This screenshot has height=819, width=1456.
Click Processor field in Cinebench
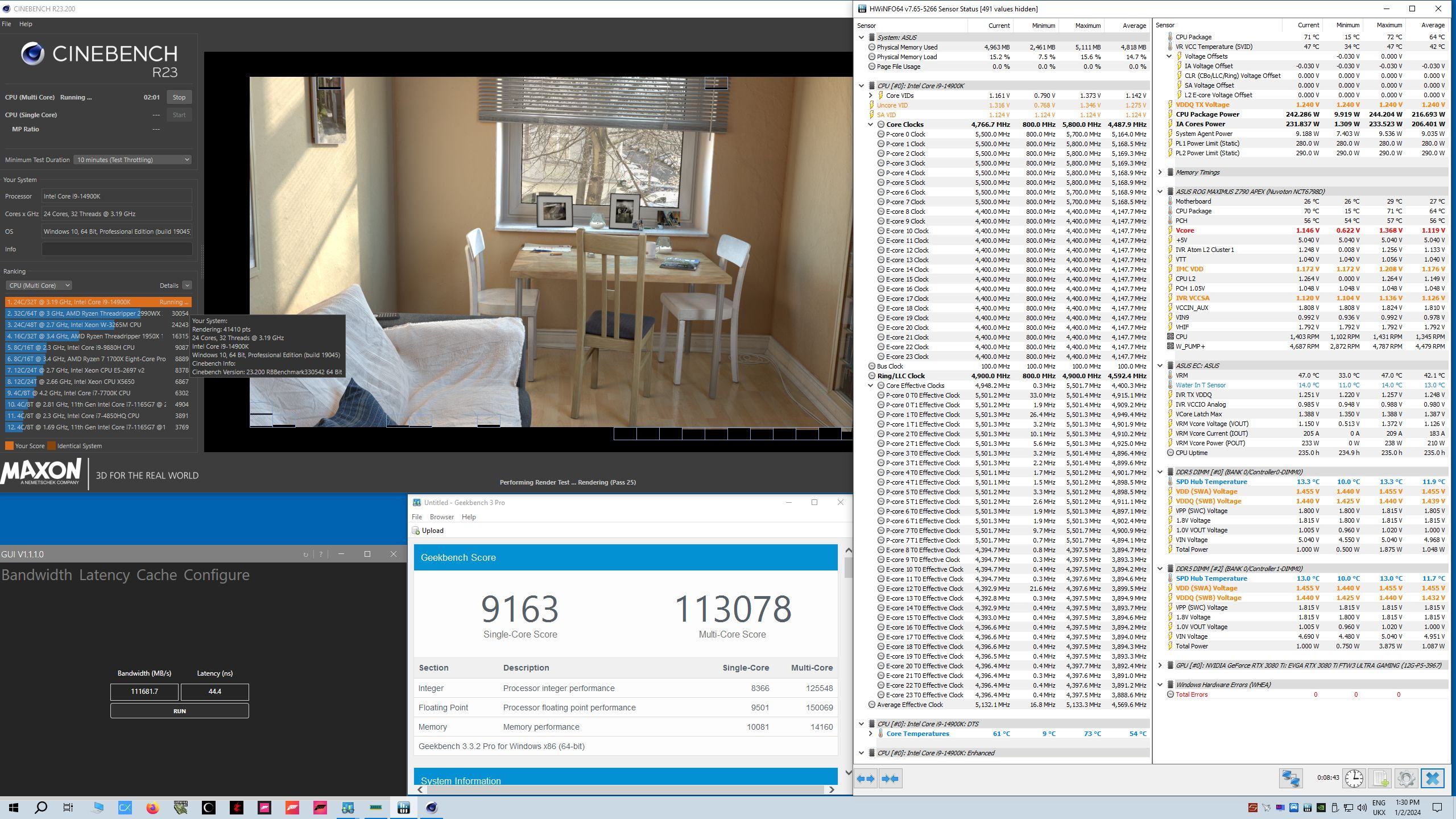click(117, 196)
